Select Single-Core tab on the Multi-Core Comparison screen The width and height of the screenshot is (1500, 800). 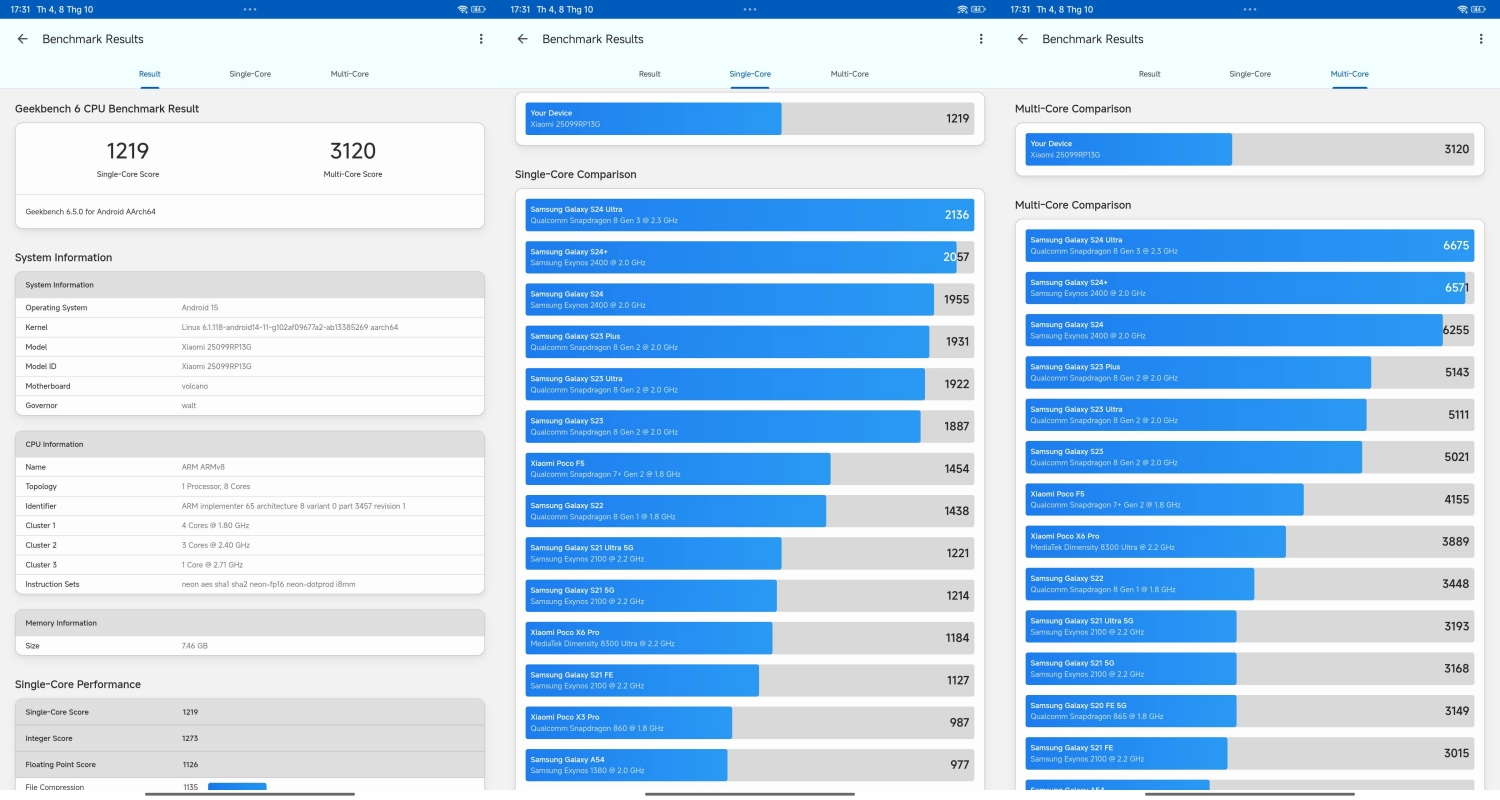click(x=1250, y=74)
